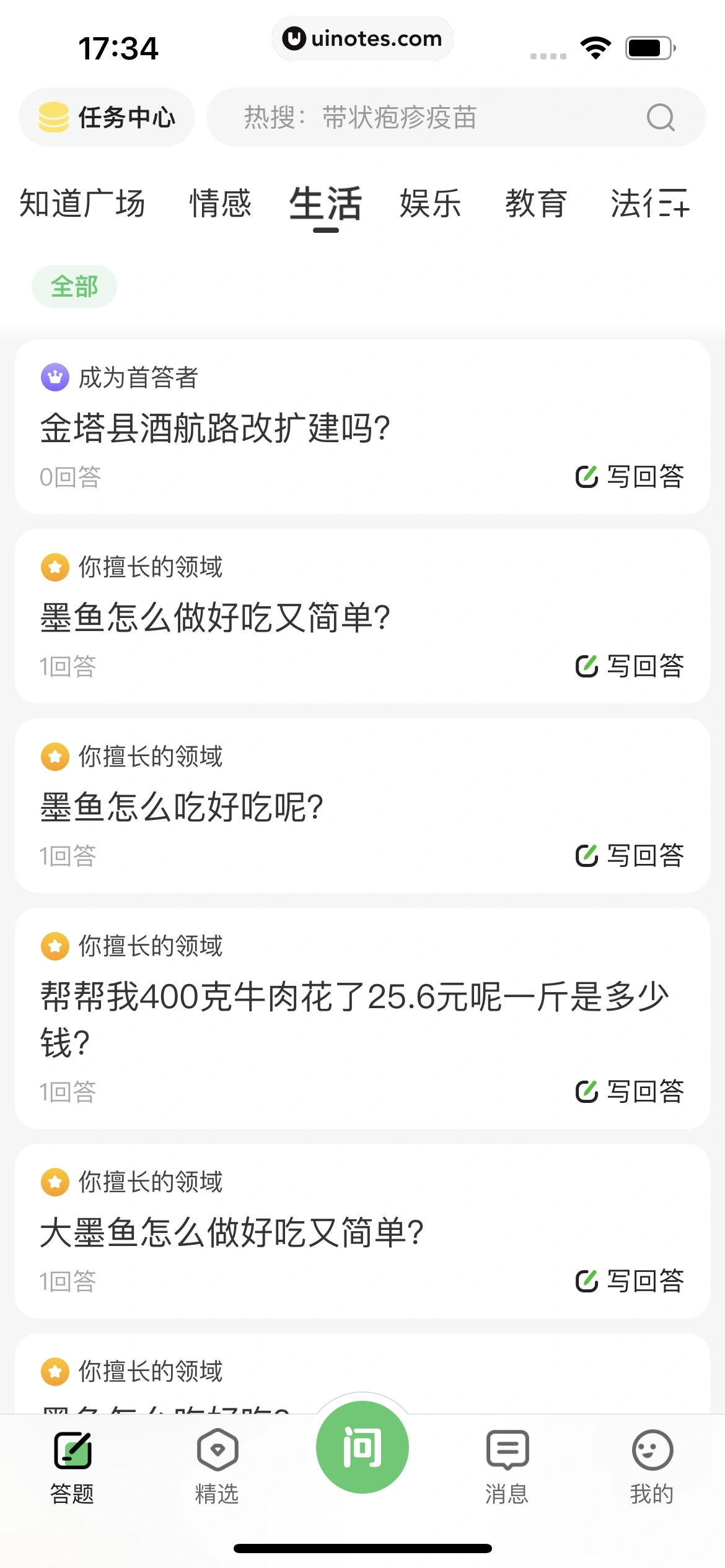Viewport: 725px width, 1568px height.
Task: Open 我的 profile icon
Action: tap(652, 1450)
